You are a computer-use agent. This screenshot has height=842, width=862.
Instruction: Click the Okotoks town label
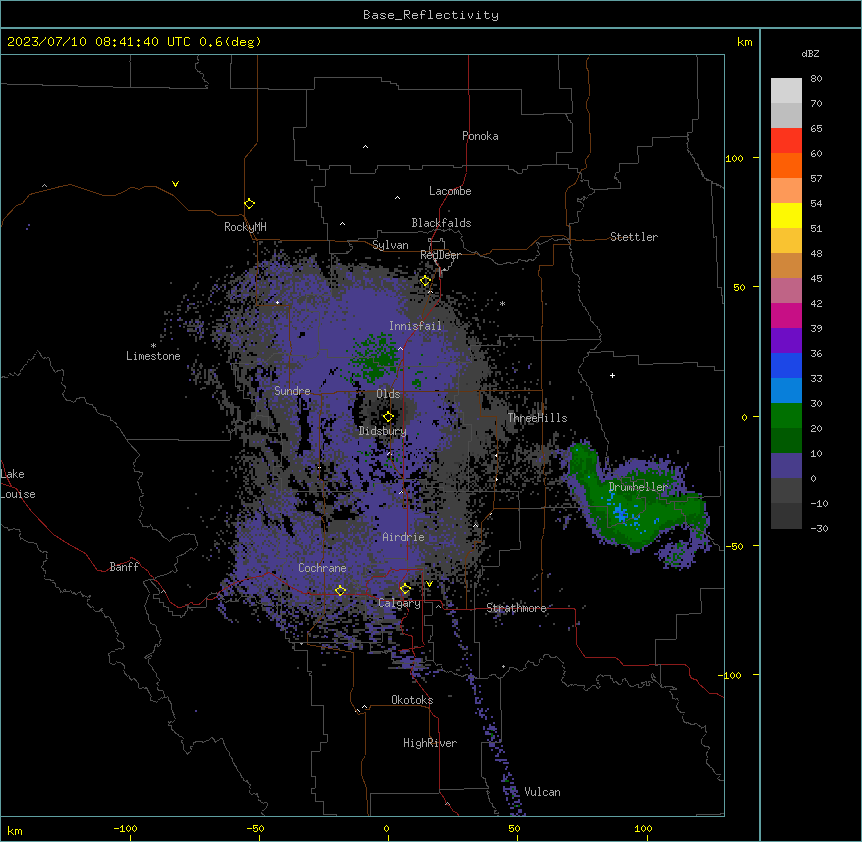(x=412, y=700)
